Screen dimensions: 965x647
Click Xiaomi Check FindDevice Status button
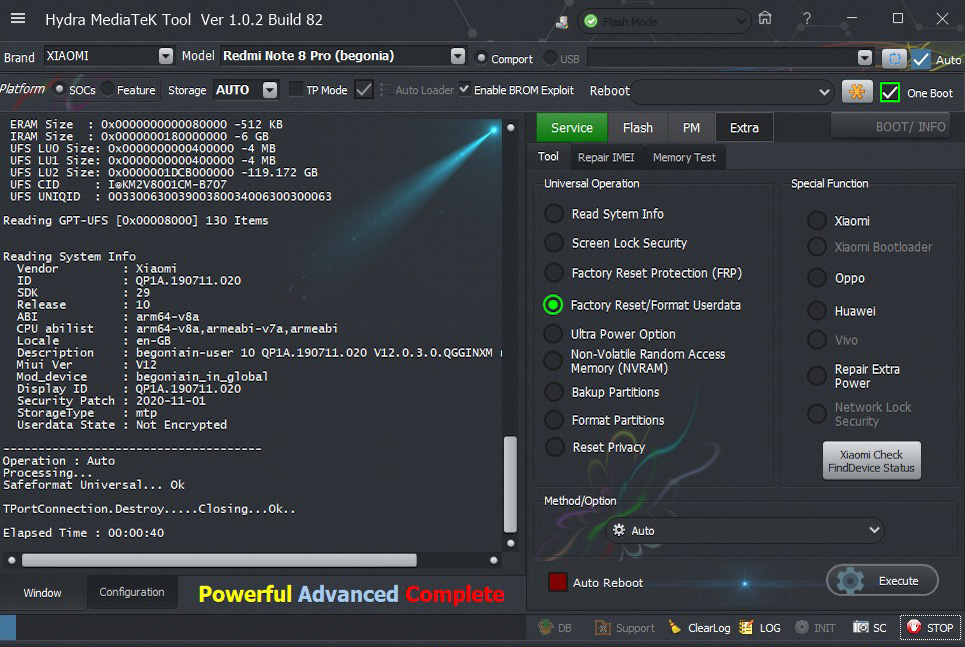(x=871, y=460)
